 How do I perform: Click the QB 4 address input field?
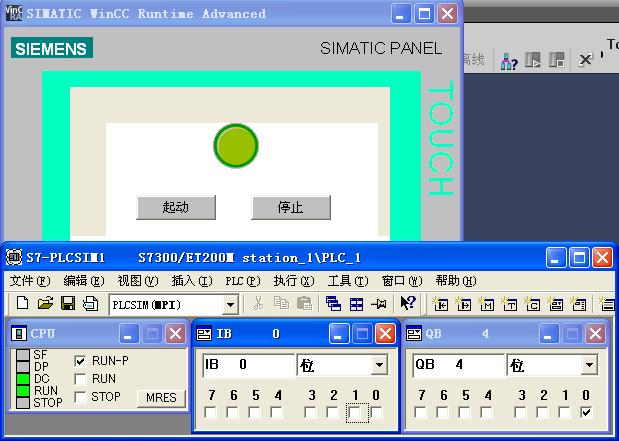pyautogui.click(x=459, y=365)
